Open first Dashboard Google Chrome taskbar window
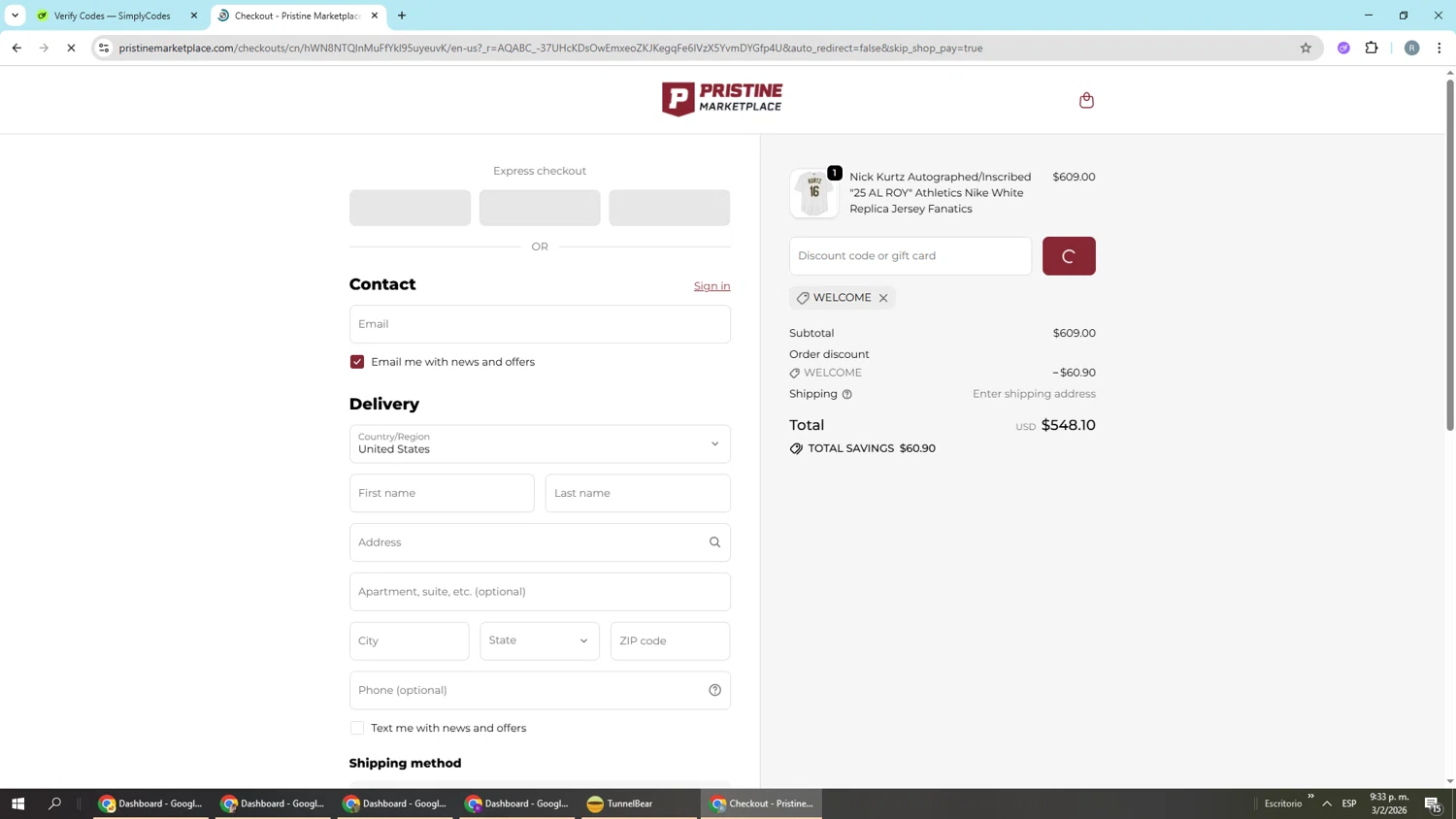 click(150, 803)
